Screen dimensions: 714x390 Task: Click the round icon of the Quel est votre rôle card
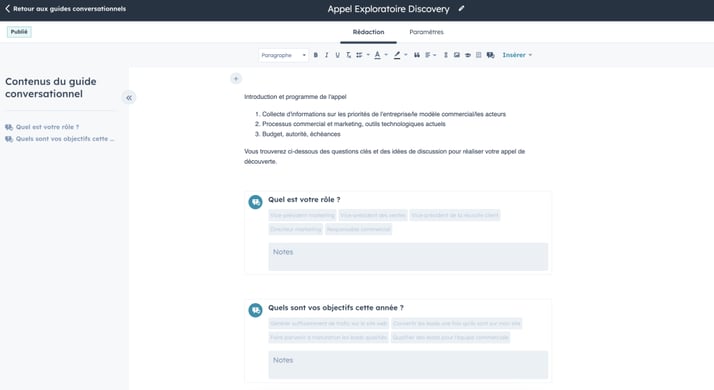click(x=255, y=202)
